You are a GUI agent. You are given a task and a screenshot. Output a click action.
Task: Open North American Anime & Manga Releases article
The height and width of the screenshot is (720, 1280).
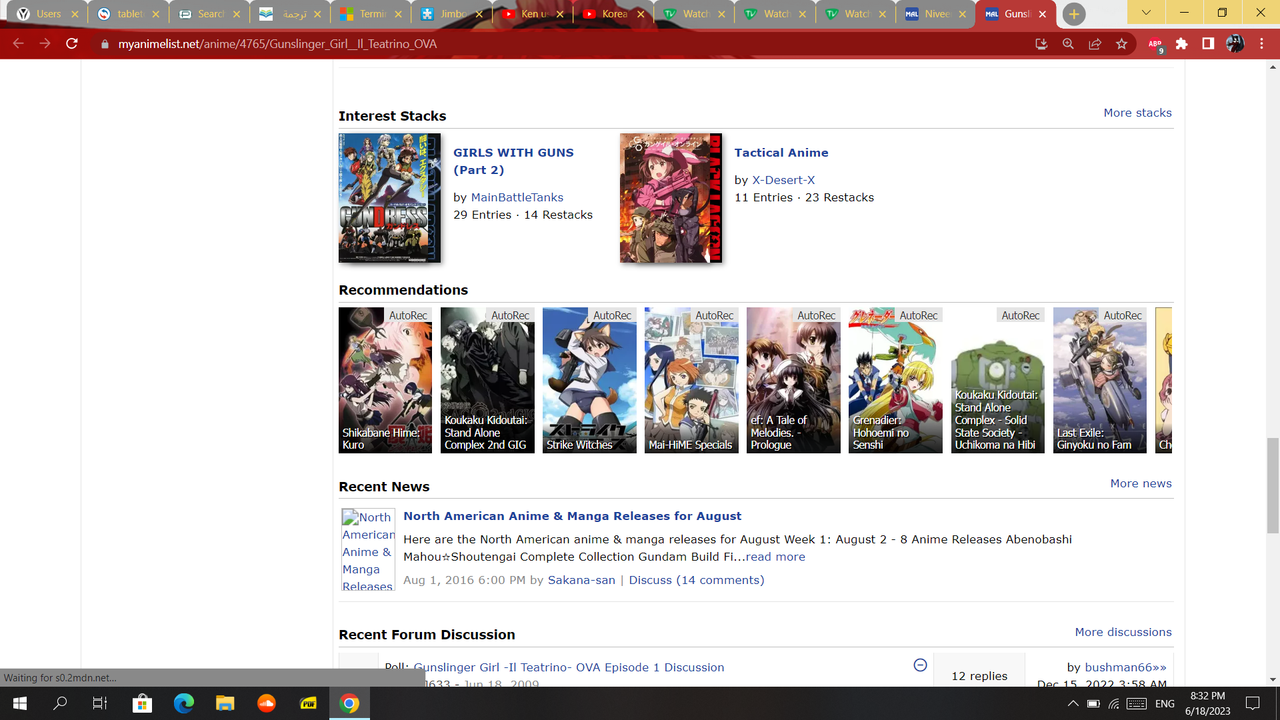tap(572, 516)
